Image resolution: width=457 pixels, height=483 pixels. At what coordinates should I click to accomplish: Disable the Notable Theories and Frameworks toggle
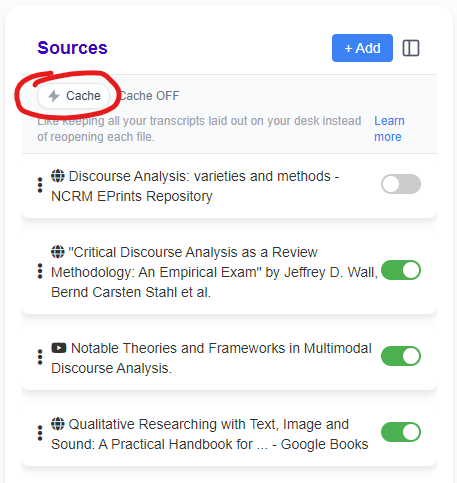[x=401, y=356]
